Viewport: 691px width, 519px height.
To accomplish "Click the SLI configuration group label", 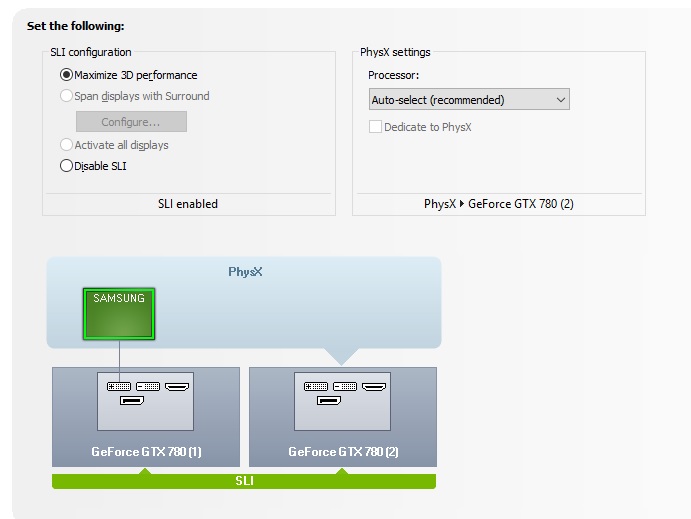I will click(91, 52).
